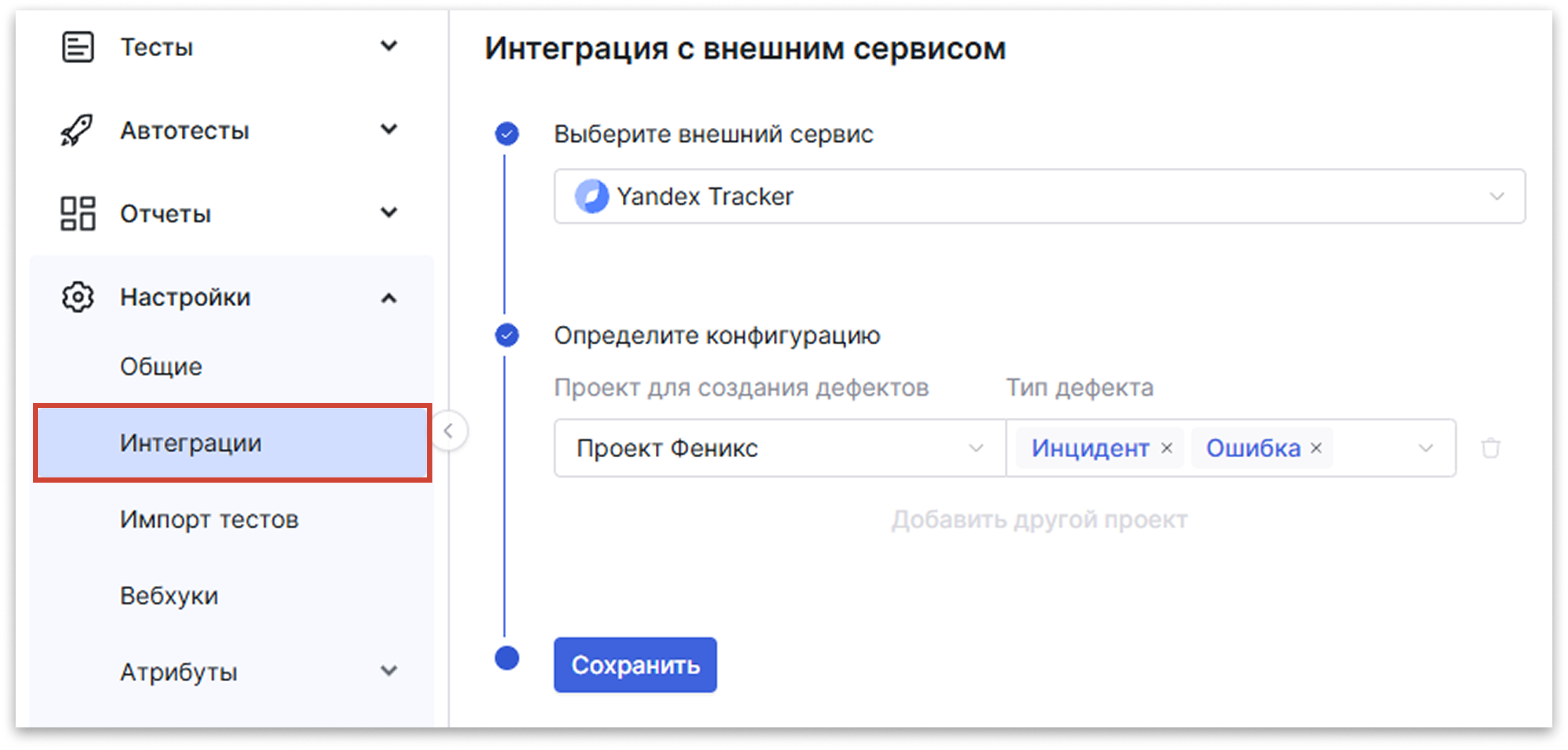
Task: Open the Проект Феникс project dropdown
Action: pos(780,448)
